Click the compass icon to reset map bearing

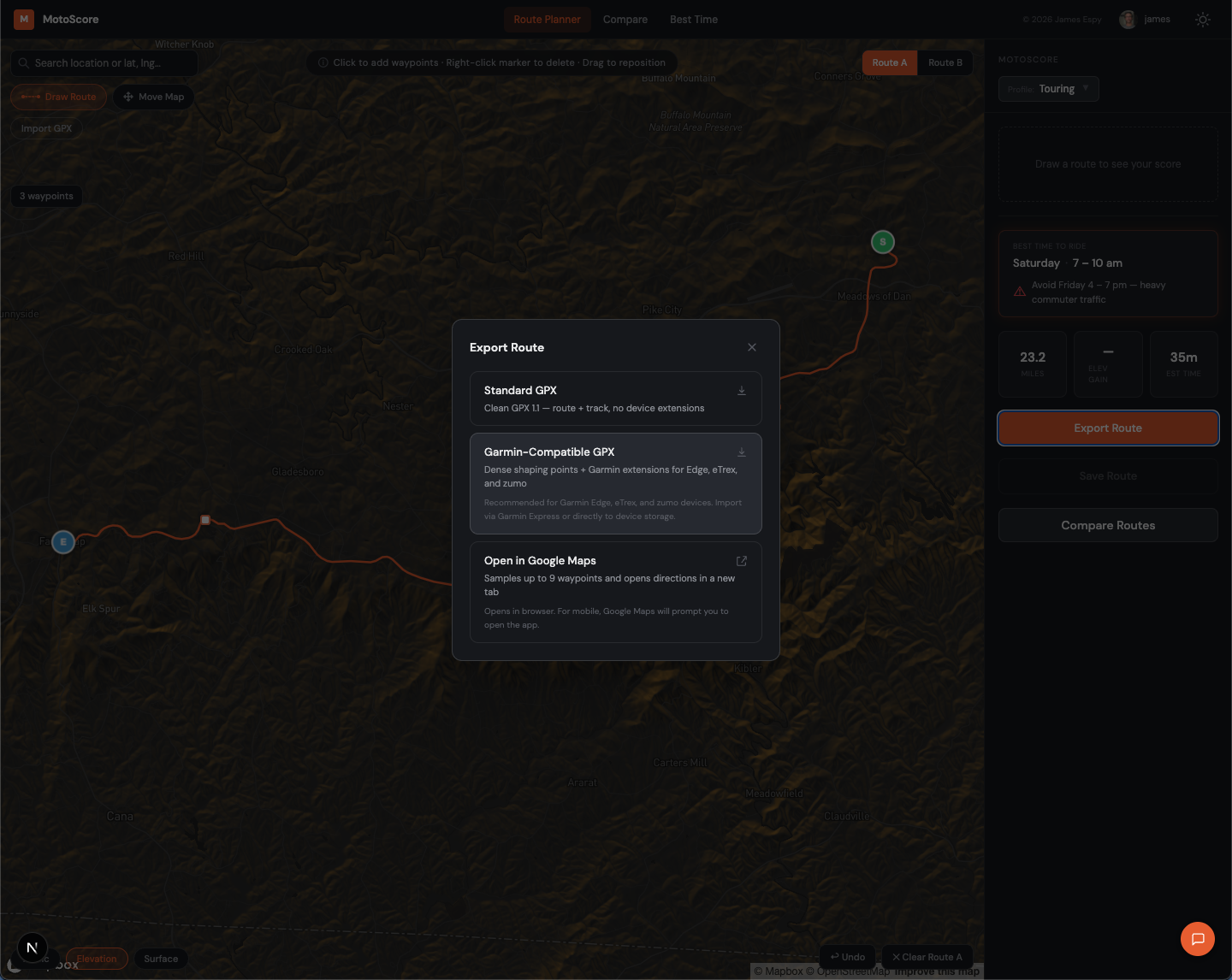(x=33, y=948)
